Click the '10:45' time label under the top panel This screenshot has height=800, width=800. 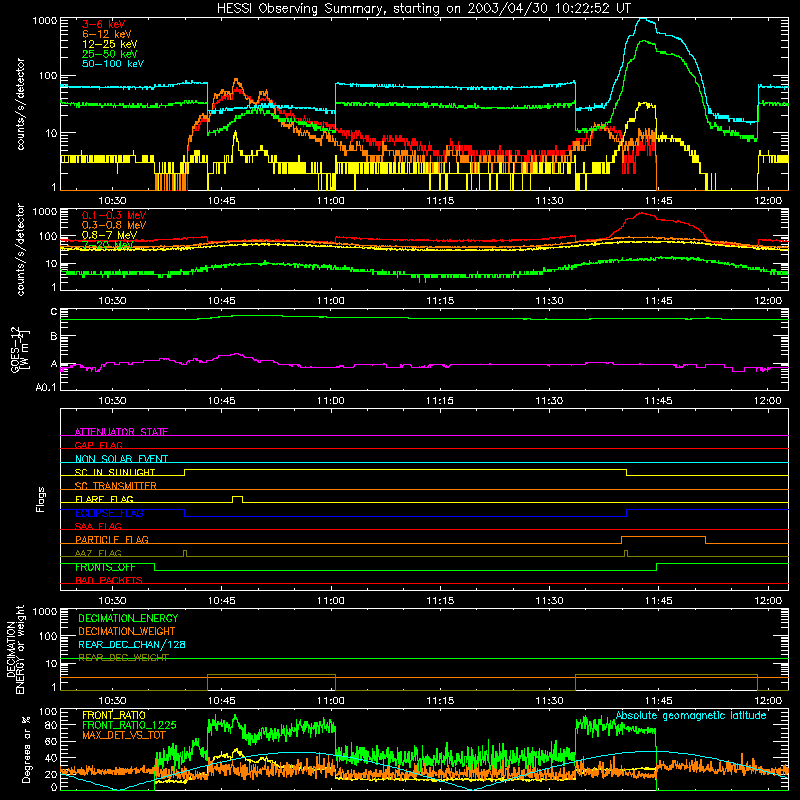(x=221, y=201)
